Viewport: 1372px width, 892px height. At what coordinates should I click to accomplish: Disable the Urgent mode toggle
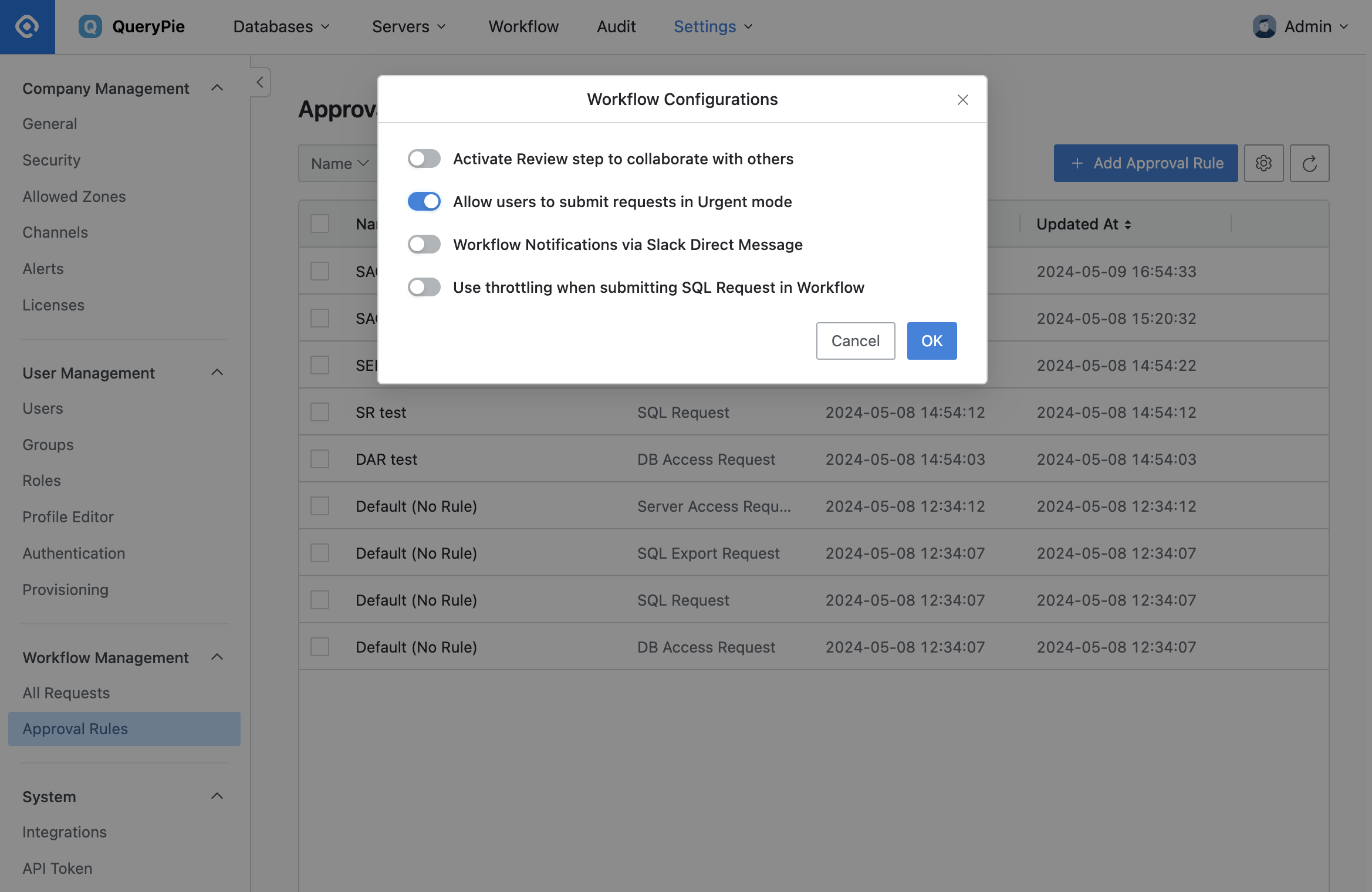(424, 201)
